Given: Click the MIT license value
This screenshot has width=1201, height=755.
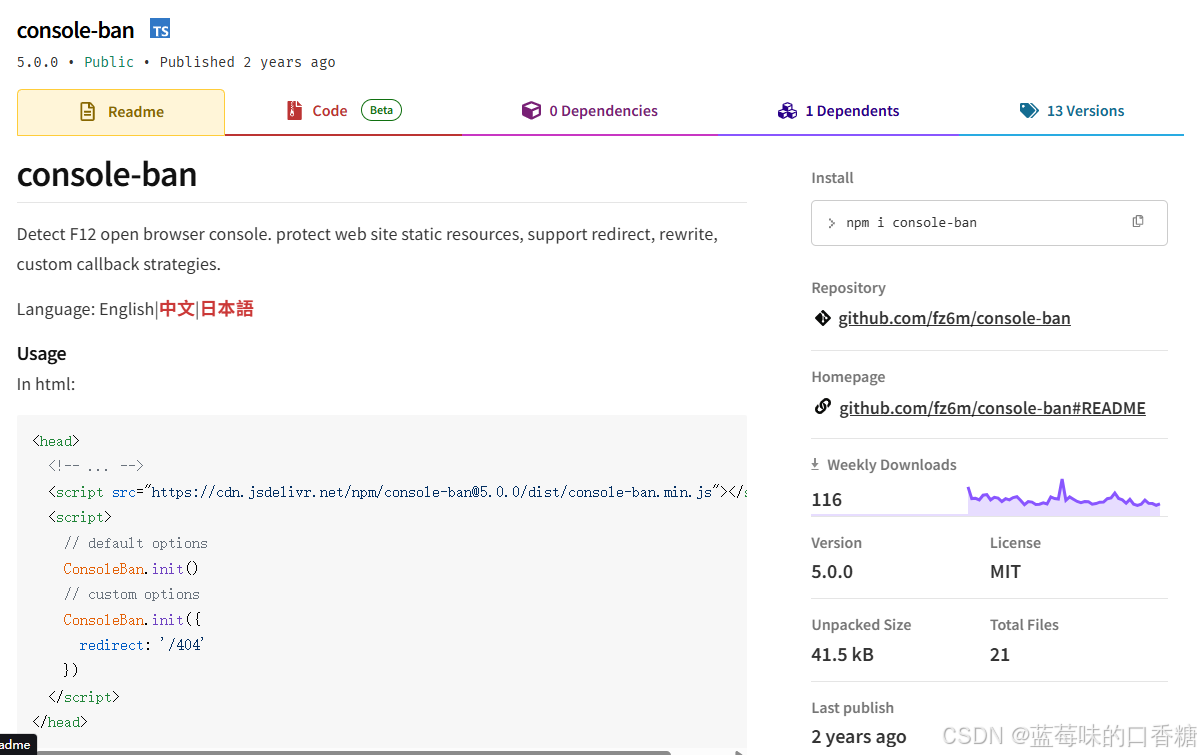Looking at the screenshot, I should click(1005, 571).
